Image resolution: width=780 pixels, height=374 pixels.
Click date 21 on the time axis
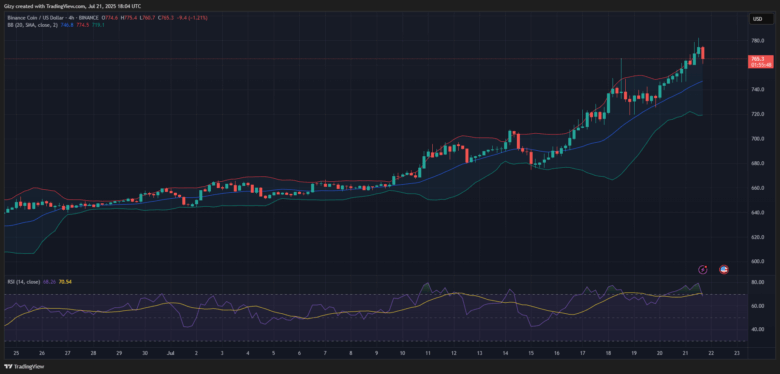coord(685,353)
